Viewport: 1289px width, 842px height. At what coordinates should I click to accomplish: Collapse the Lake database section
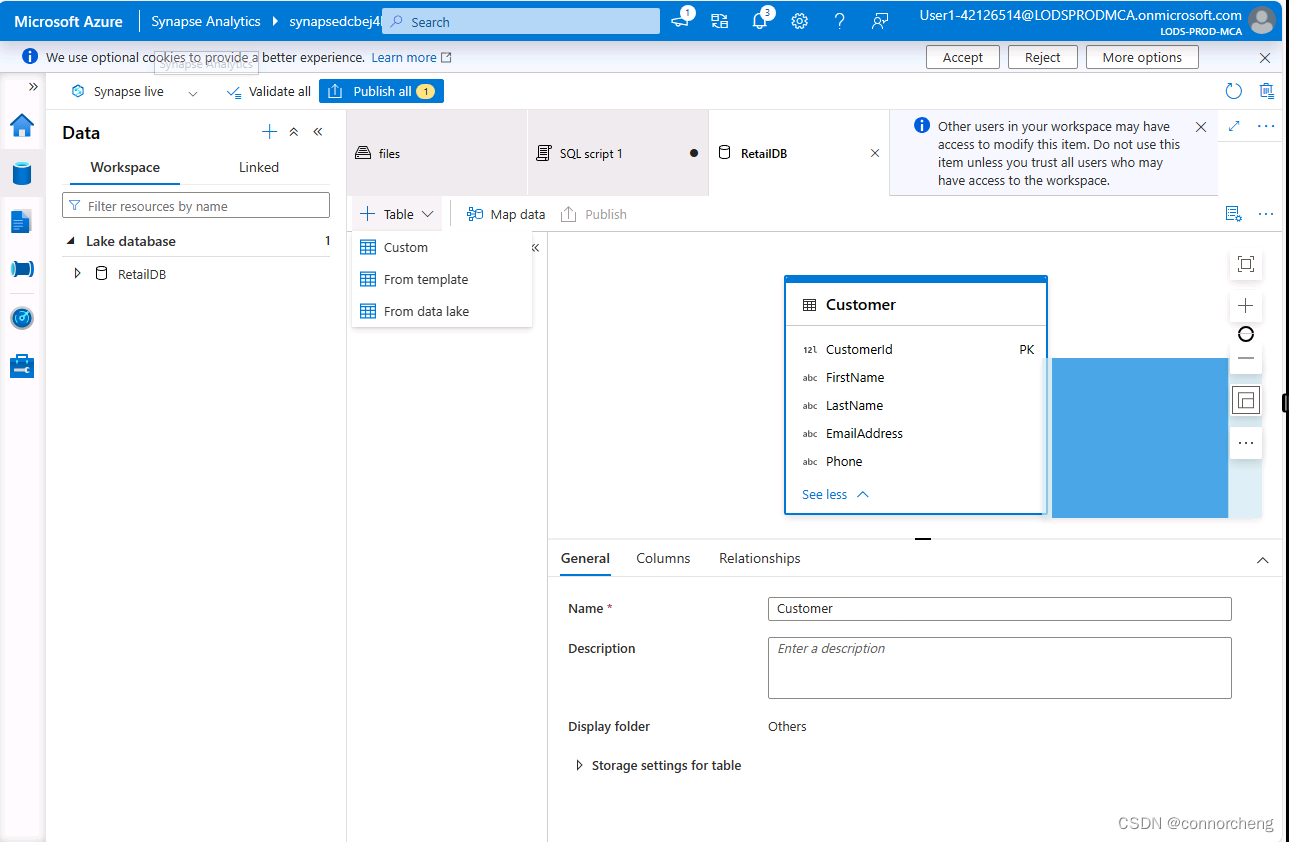(x=71, y=241)
